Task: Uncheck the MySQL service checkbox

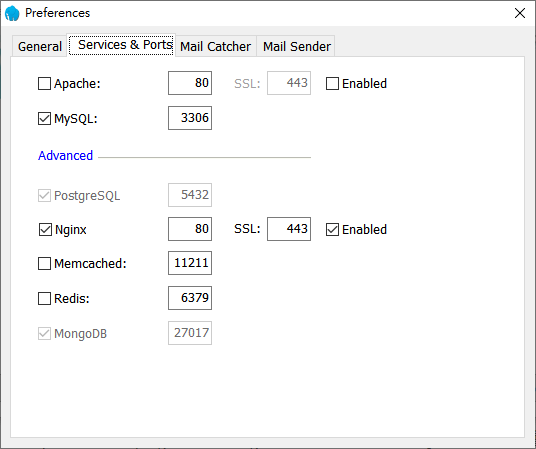Action: [x=44, y=119]
